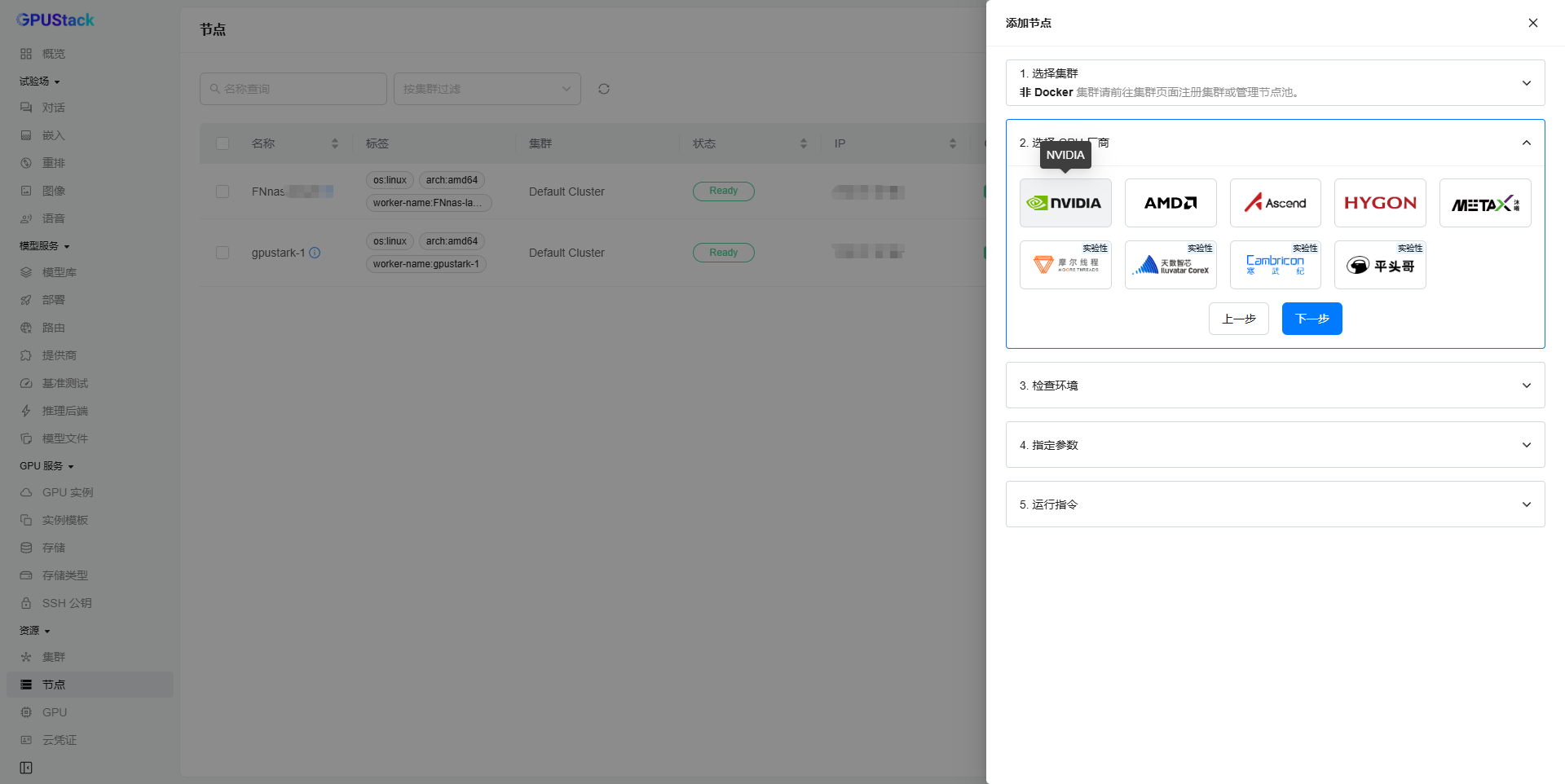Viewport: 1565px width, 784px height.
Task: Click the 模型库 sidebar icon
Action: click(26, 272)
